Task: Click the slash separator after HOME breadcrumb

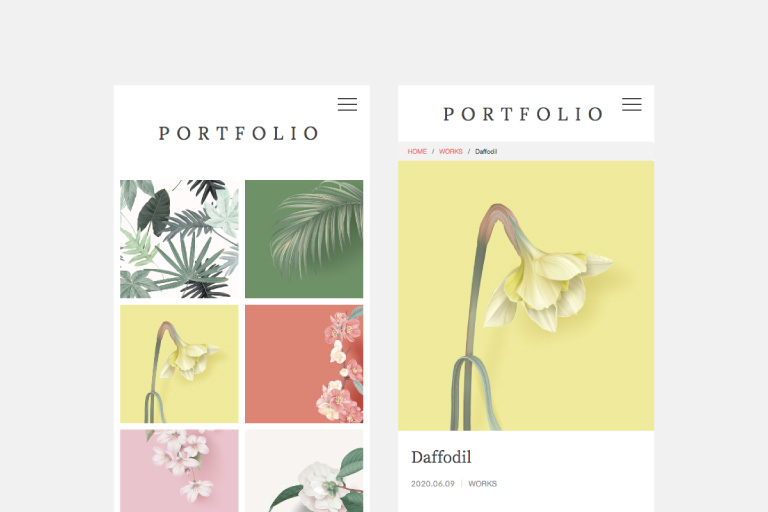Action: (x=433, y=151)
